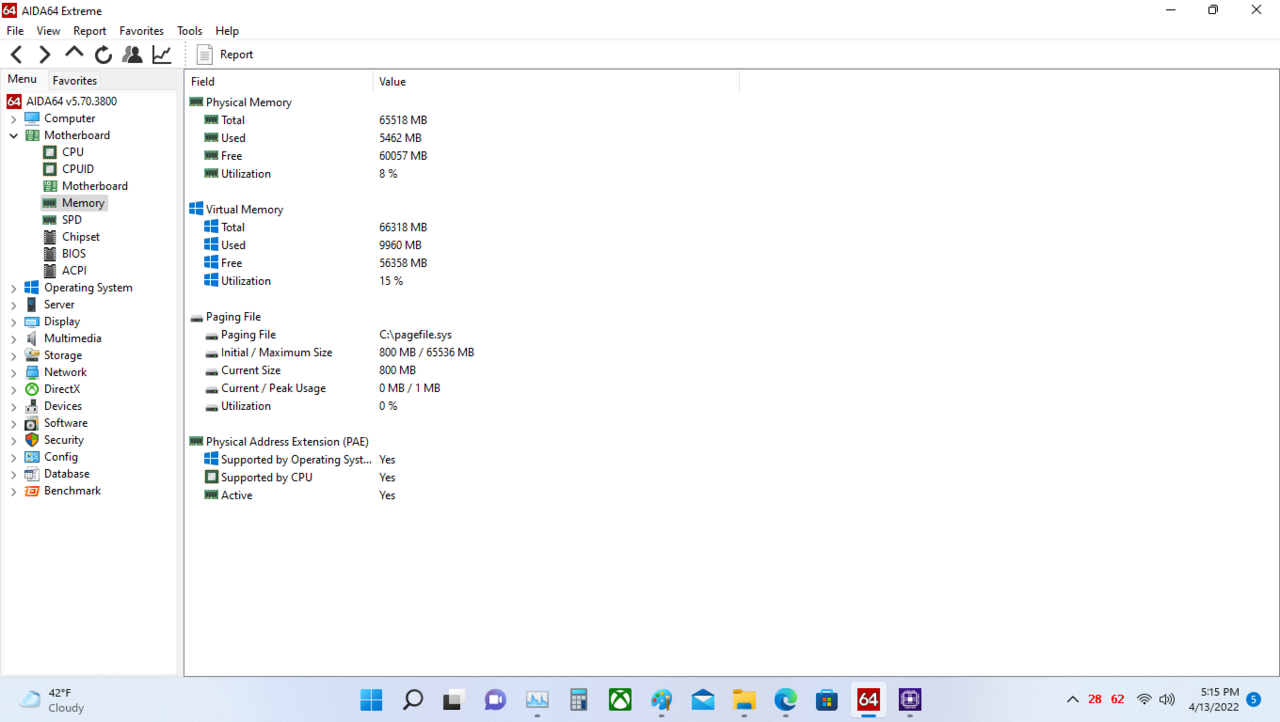This screenshot has height=722, width=1280.
Task: Select BIOS under Motherboard
Action: (73, 253)
